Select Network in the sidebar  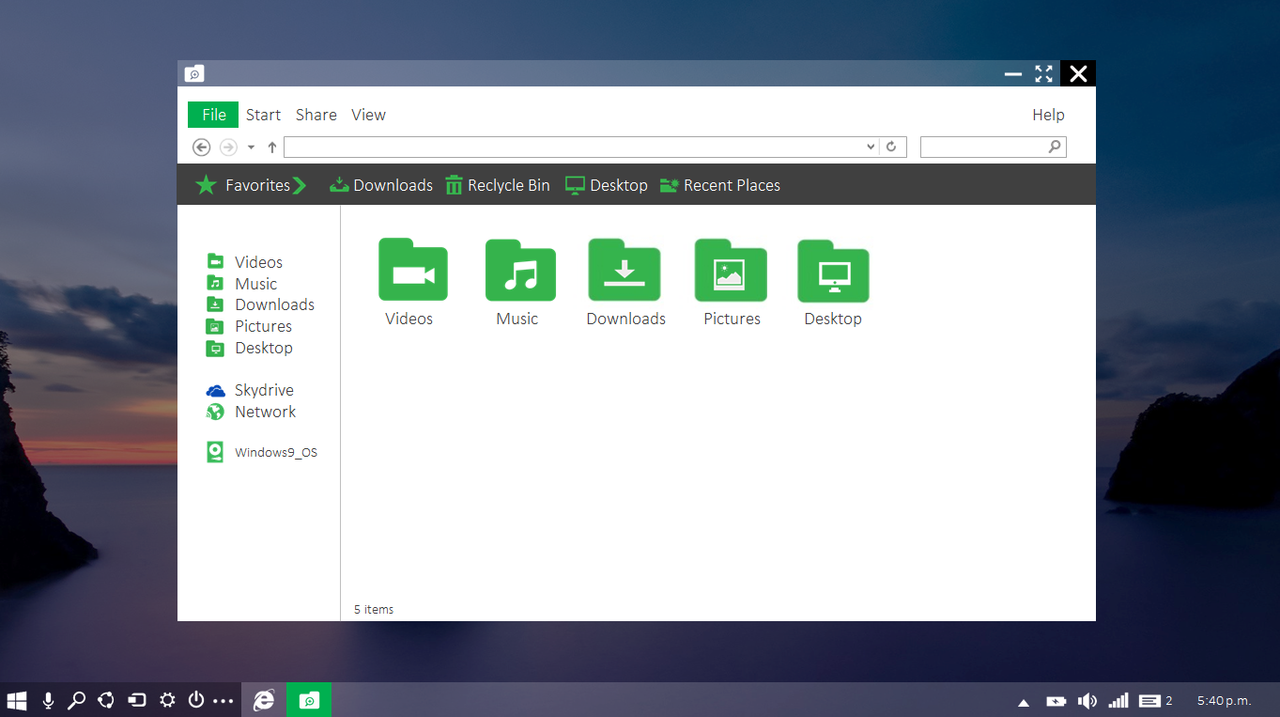[264, 412]
